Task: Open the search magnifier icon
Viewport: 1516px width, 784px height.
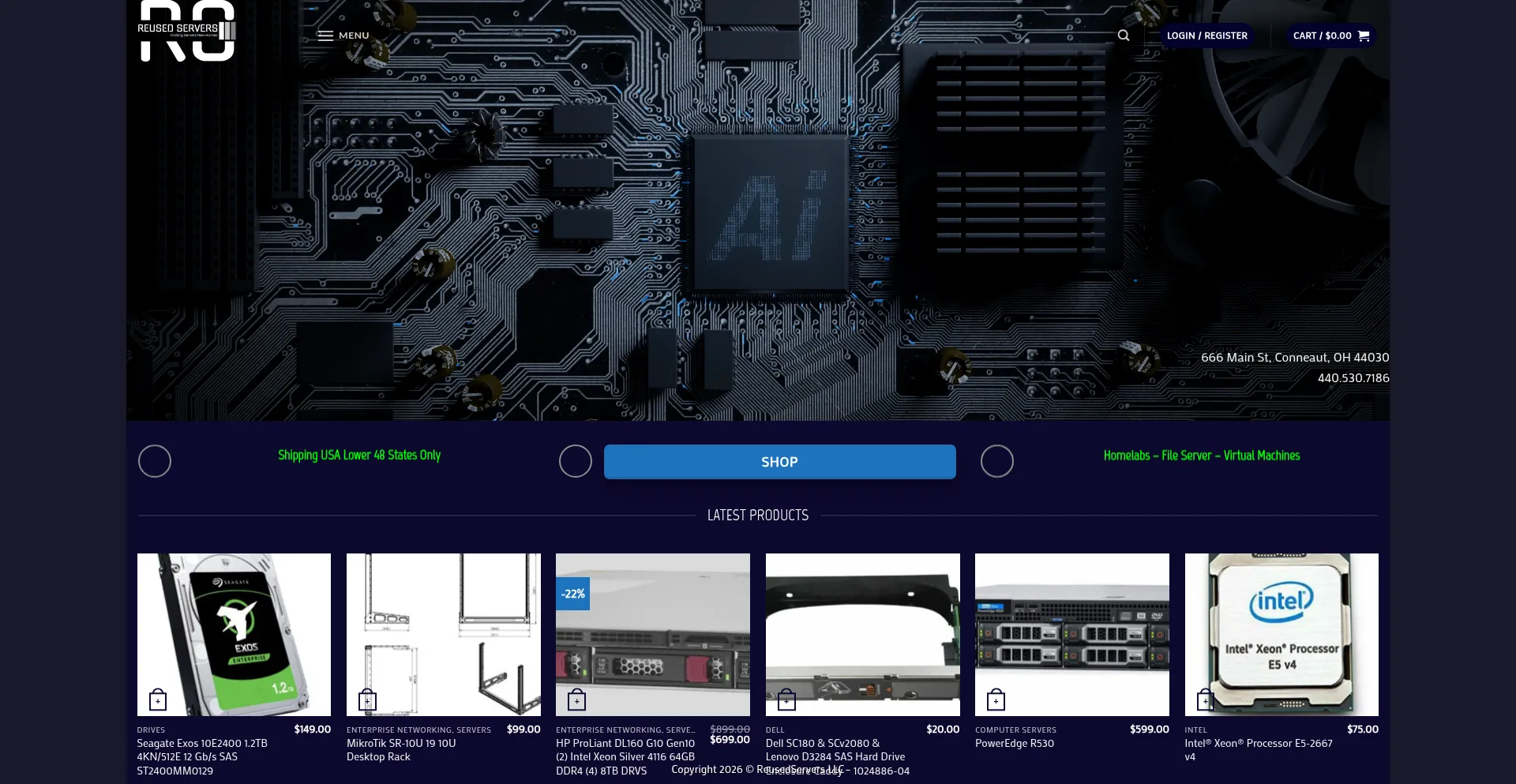Action: pos(1124,36)
